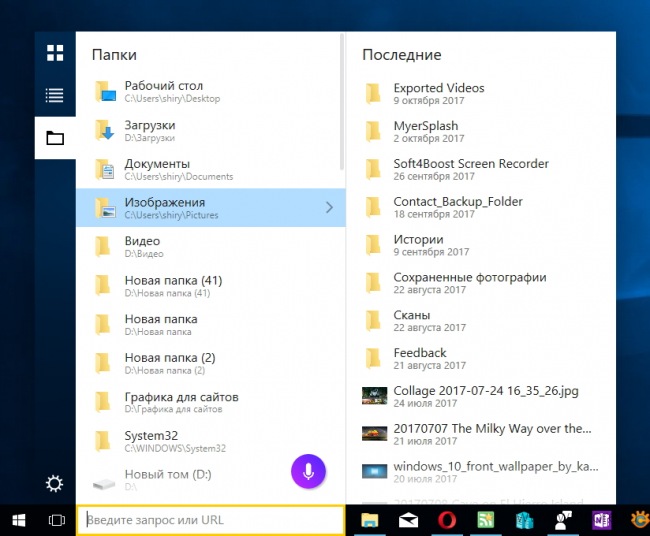Click the Feedback item name
This screenshot has height=536, width=650.
pos(420,353)
